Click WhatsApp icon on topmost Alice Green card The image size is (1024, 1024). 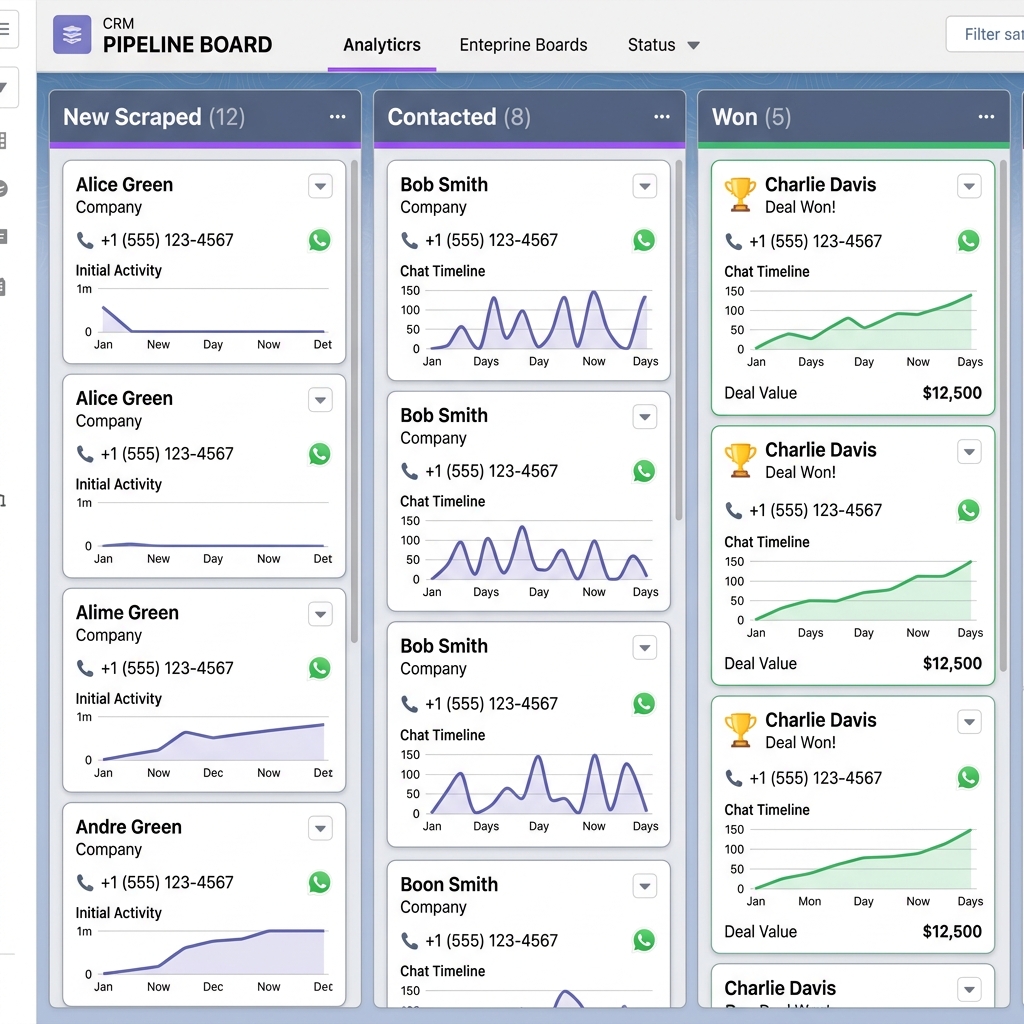point(319,240)
